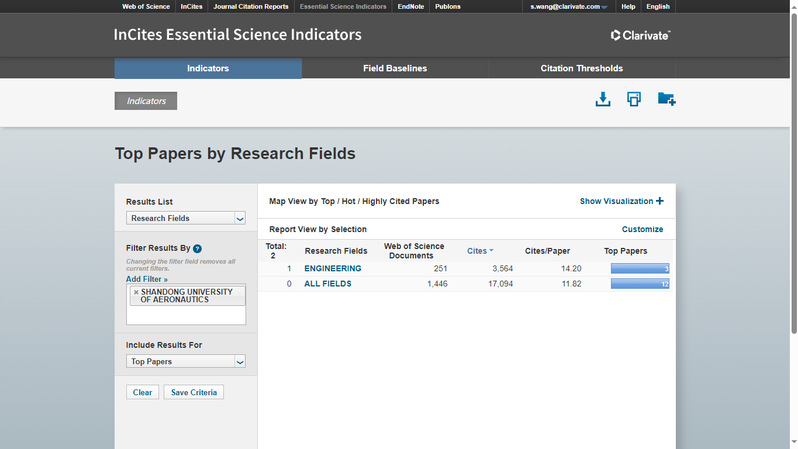Open the Include Results For Top Papers dropdown
This screenshot has height=449, width=798.
[x=186, y=361]
